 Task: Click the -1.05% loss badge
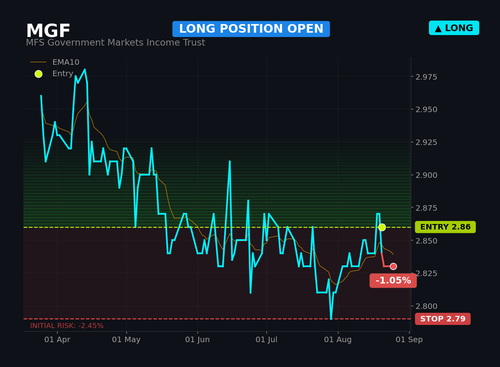pos(393,281)
